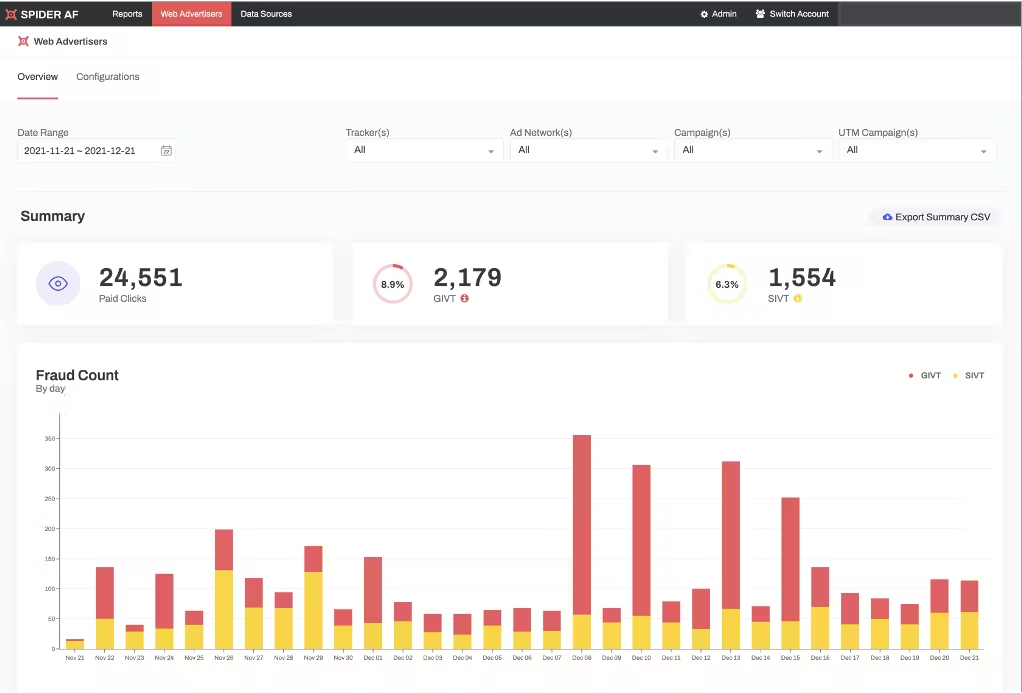Open the Campaign(s) dropdown
The height and width of the screenshot is (693, 1022).
pyautogui.click(x=752, y=151)
